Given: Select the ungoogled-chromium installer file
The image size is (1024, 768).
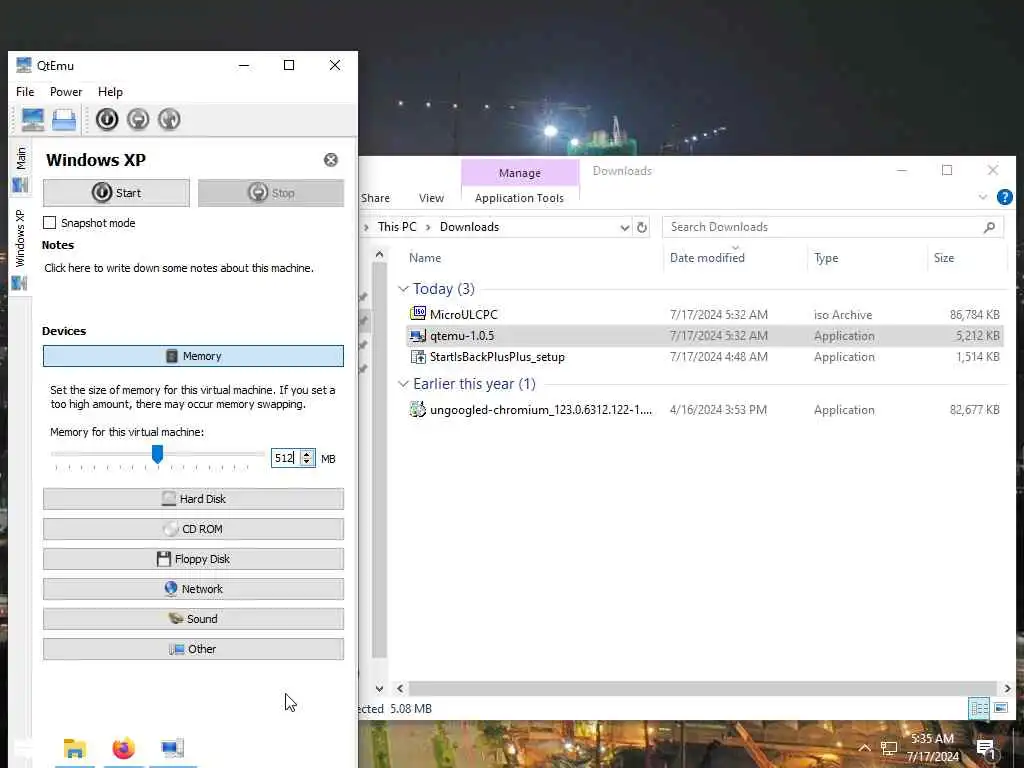Looking at the screenshot, I should (x=705, y=410).
